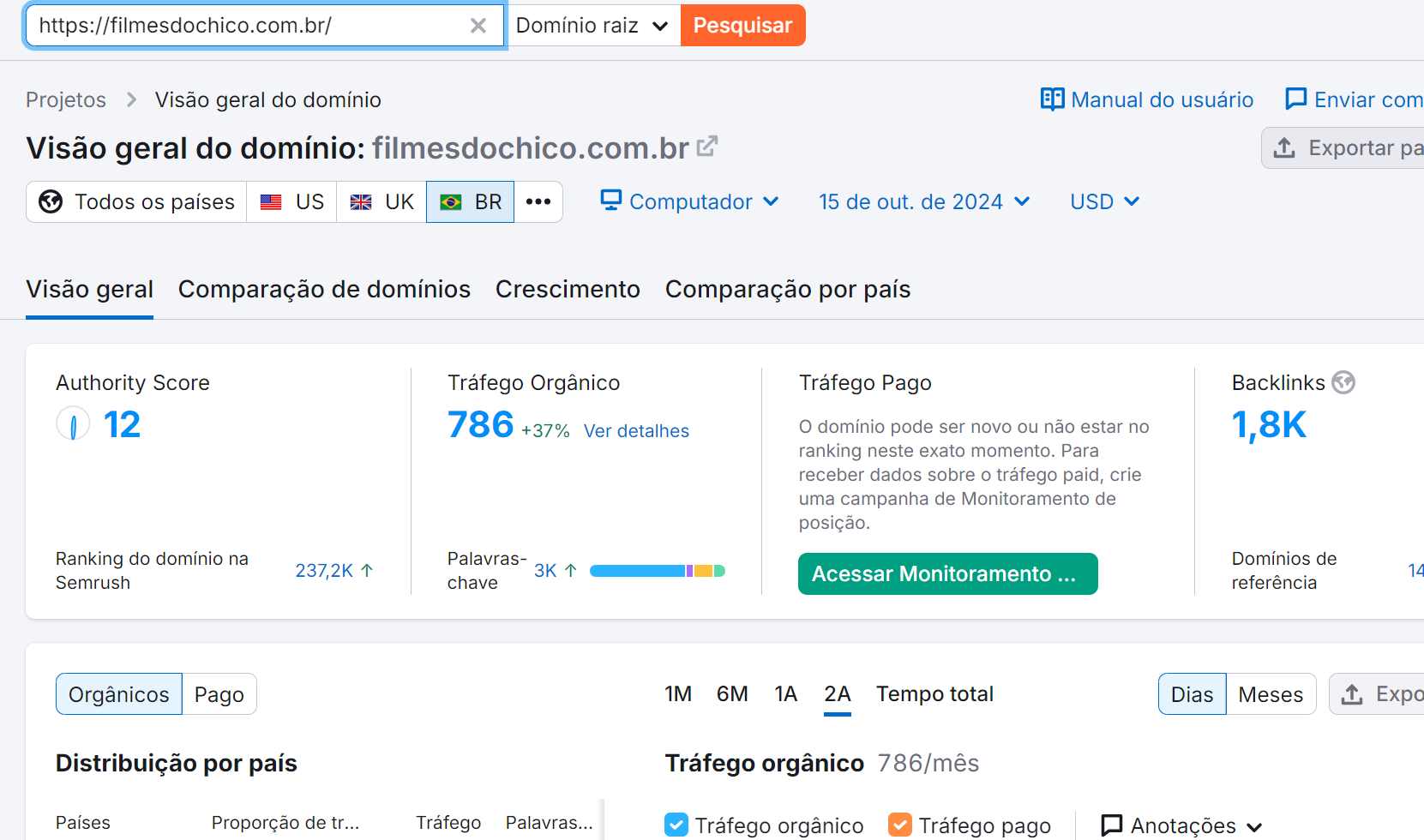The height and width of the screenshot is (840, 1424).
Task: Select the UK country filter
Action: pyautogui.click(x=382, y=202)
